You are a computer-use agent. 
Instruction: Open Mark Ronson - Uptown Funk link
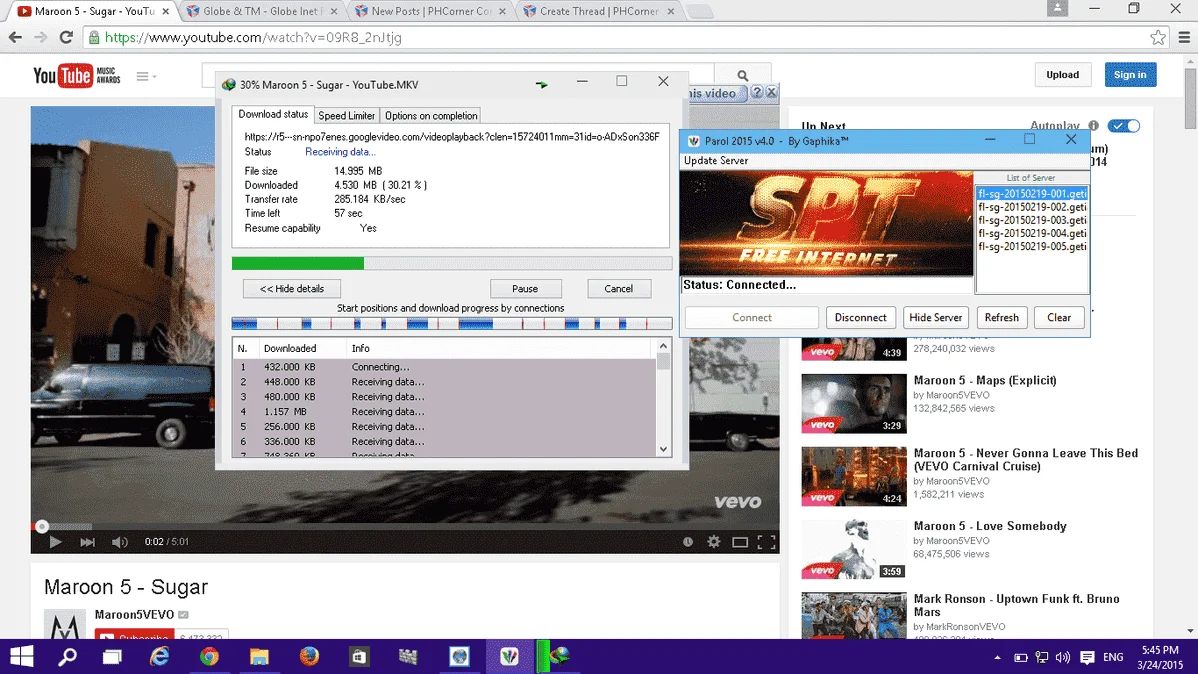[1016, 605]
